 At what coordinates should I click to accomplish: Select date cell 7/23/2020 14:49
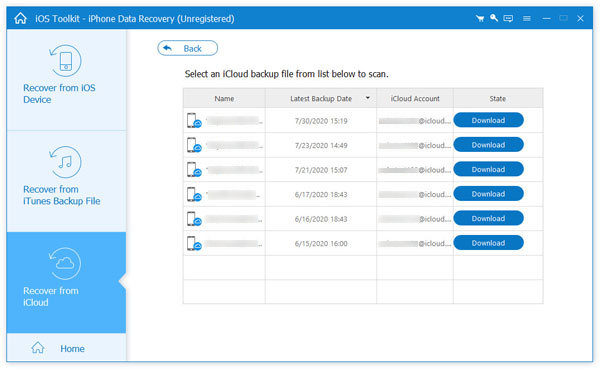click(x=321, y=145)
